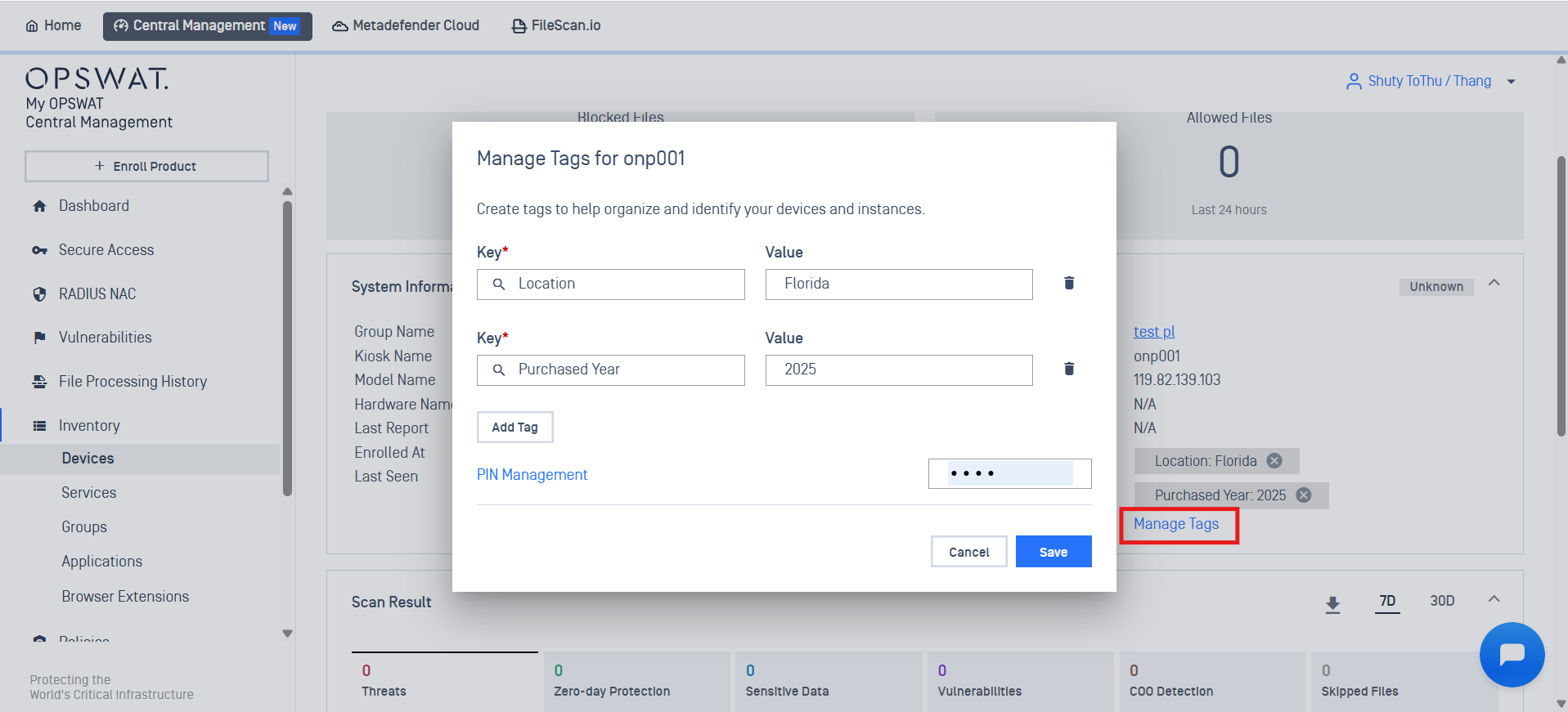Select Sensitive Data tab
The width and height of the screenshot is (1568, 712).
pyautogui.click(x=829, y=681)
